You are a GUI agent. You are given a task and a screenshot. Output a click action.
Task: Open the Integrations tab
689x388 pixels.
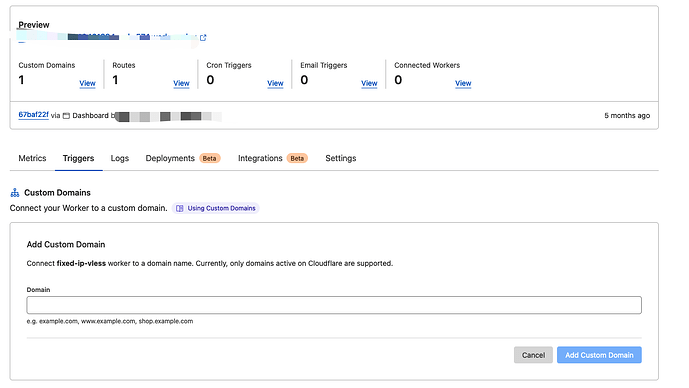click(x=260, y=158)
